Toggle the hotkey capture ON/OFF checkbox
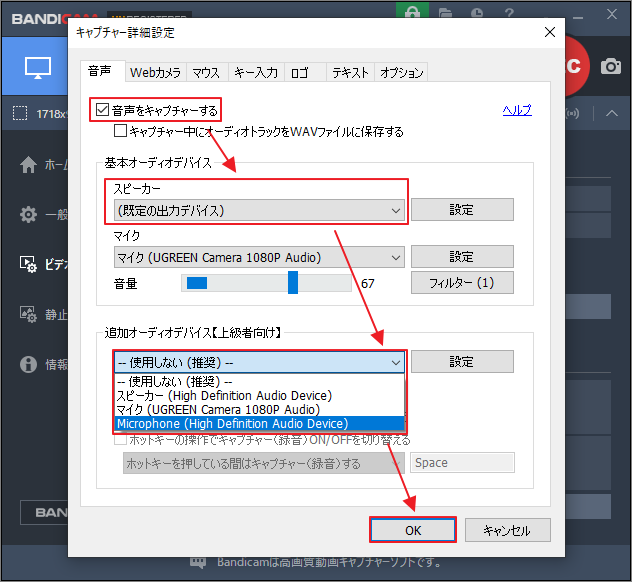Image resolution: width=632 pixels, height=582 pixels. (120, 439)
